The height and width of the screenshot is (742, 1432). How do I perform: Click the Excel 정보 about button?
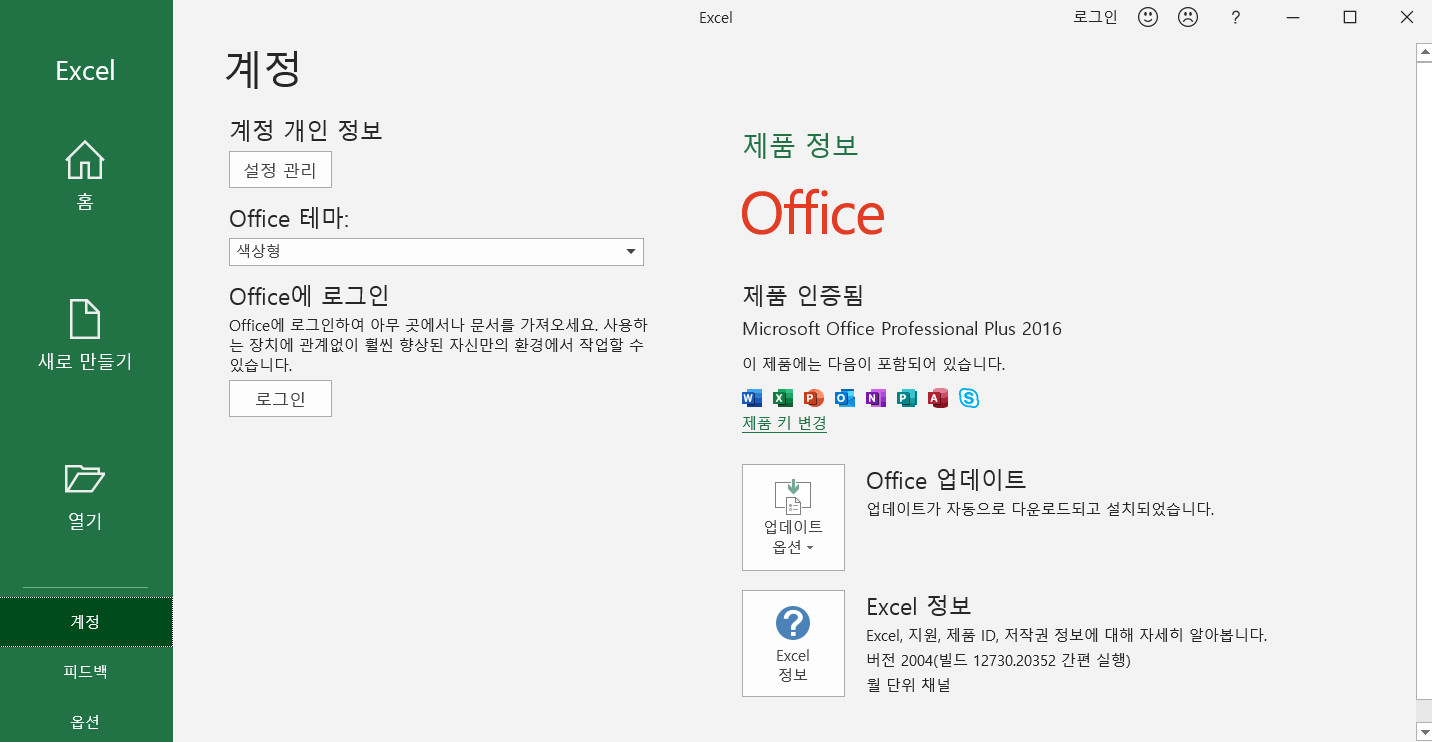[x=793, y=643]
